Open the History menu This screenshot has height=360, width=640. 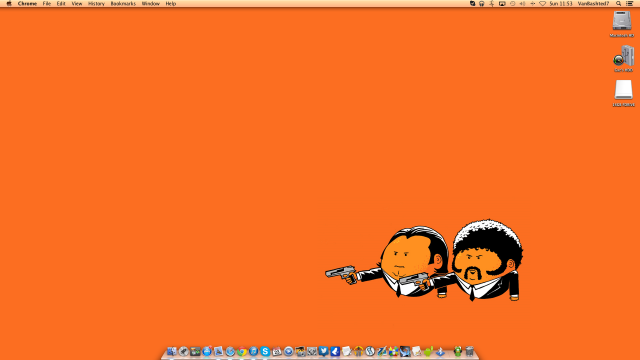point(96,4)
